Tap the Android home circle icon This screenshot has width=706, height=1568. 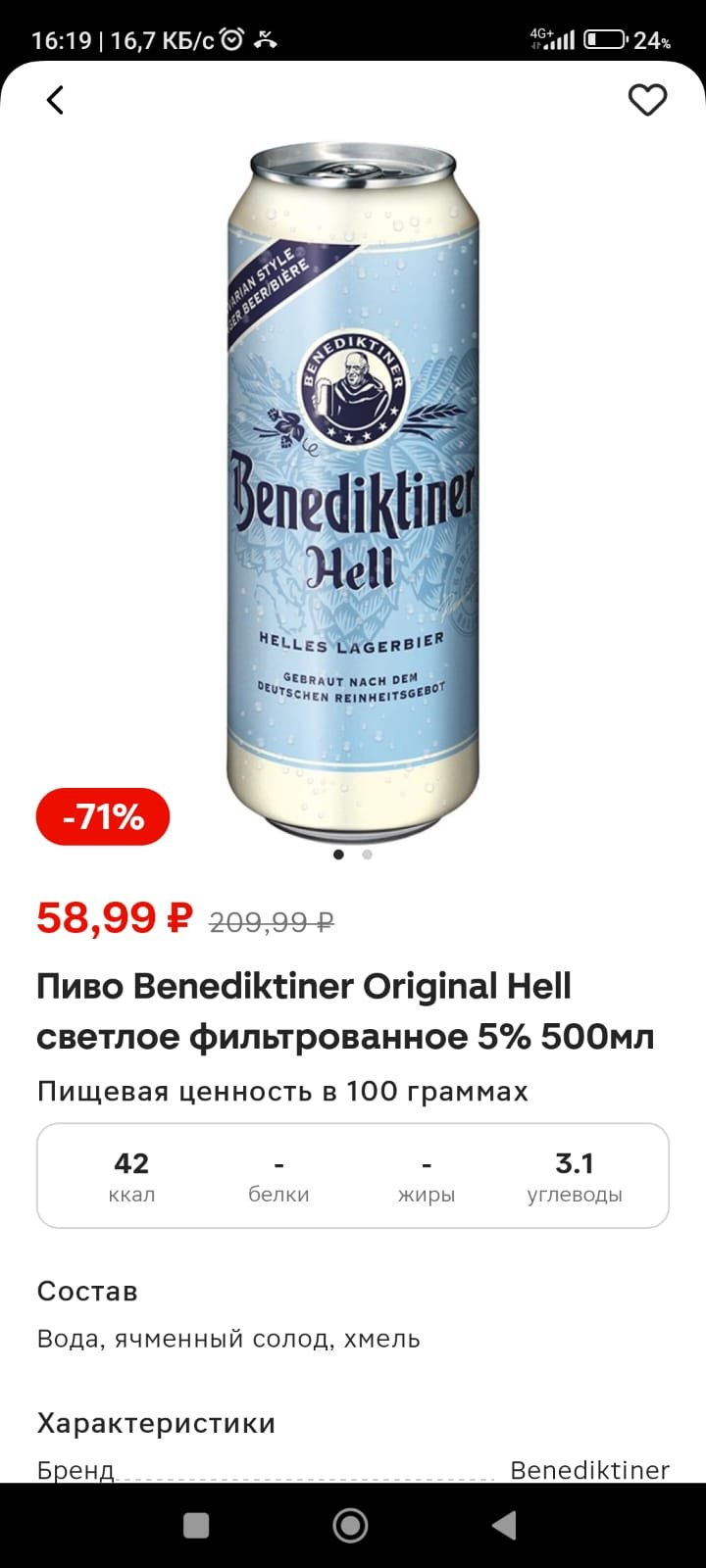pyautogui.click(x=351, y=1525)
